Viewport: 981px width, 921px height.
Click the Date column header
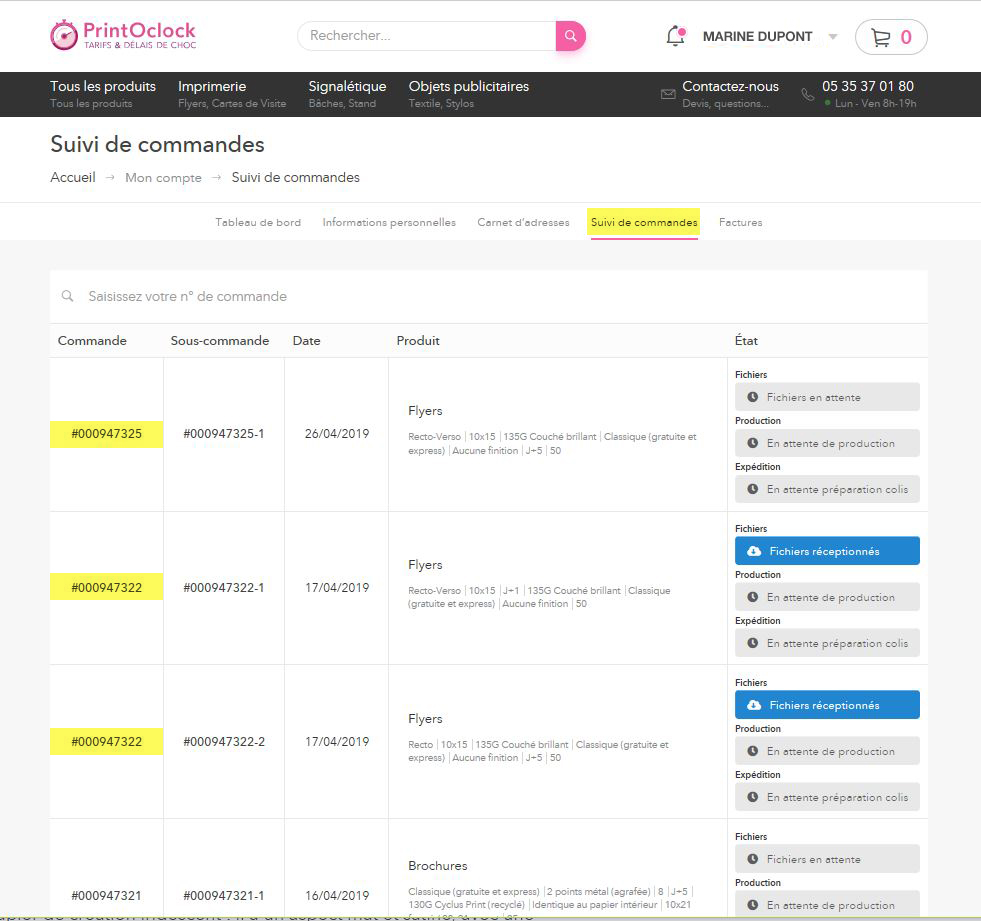click(x=307, y=341)
